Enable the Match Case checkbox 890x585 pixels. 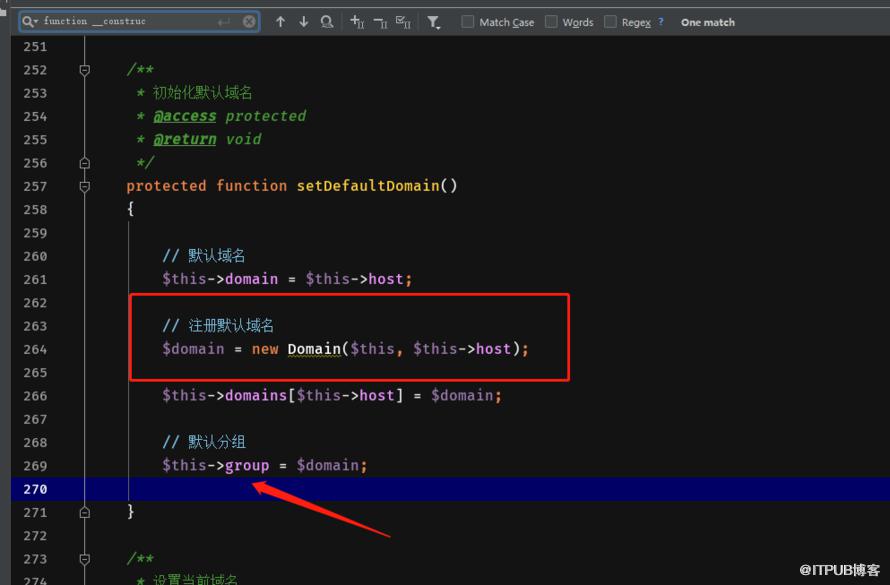tap(468, 22)
